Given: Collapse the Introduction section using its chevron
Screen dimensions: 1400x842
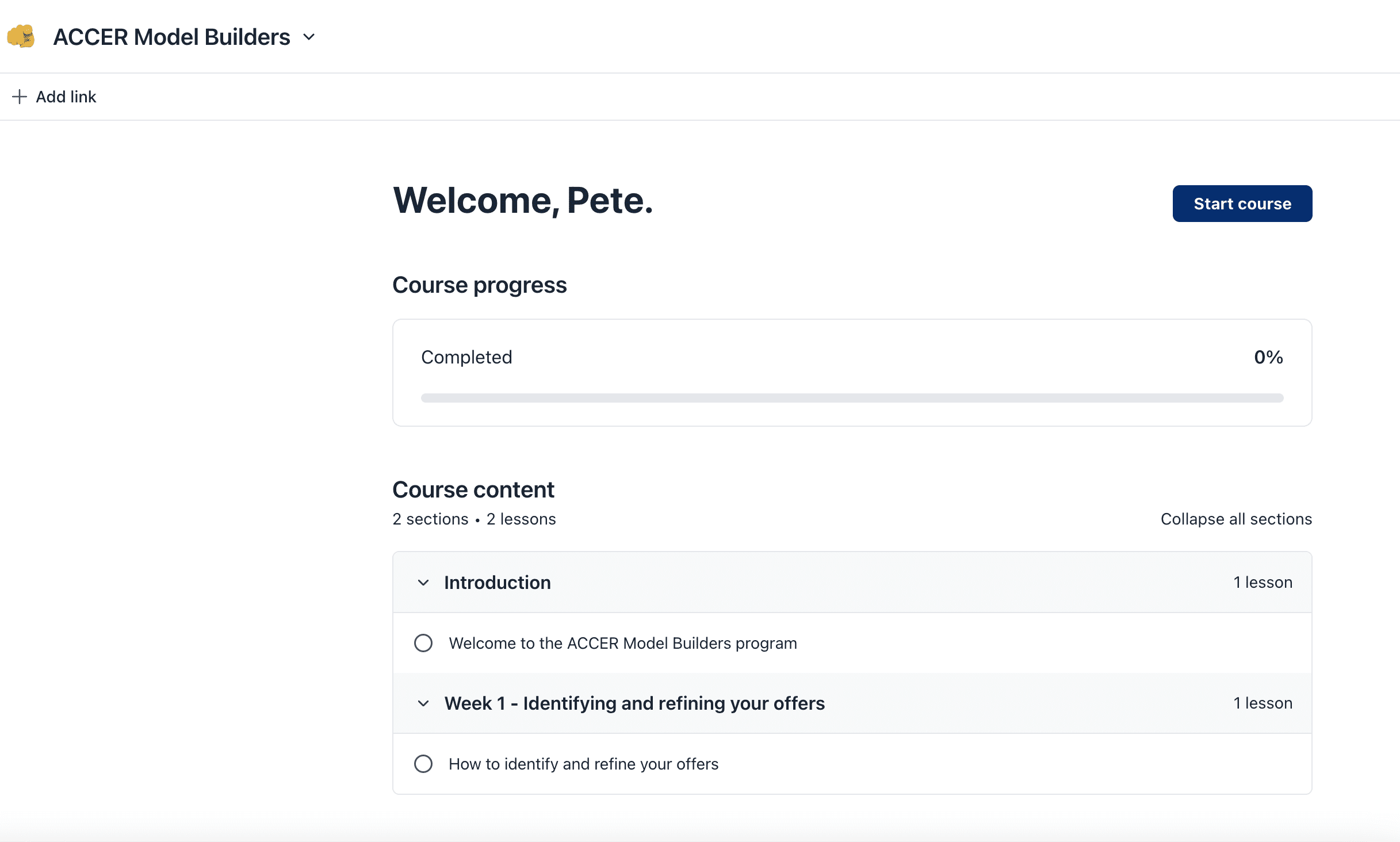Looking at the screenshot, I should click(423, 583).
